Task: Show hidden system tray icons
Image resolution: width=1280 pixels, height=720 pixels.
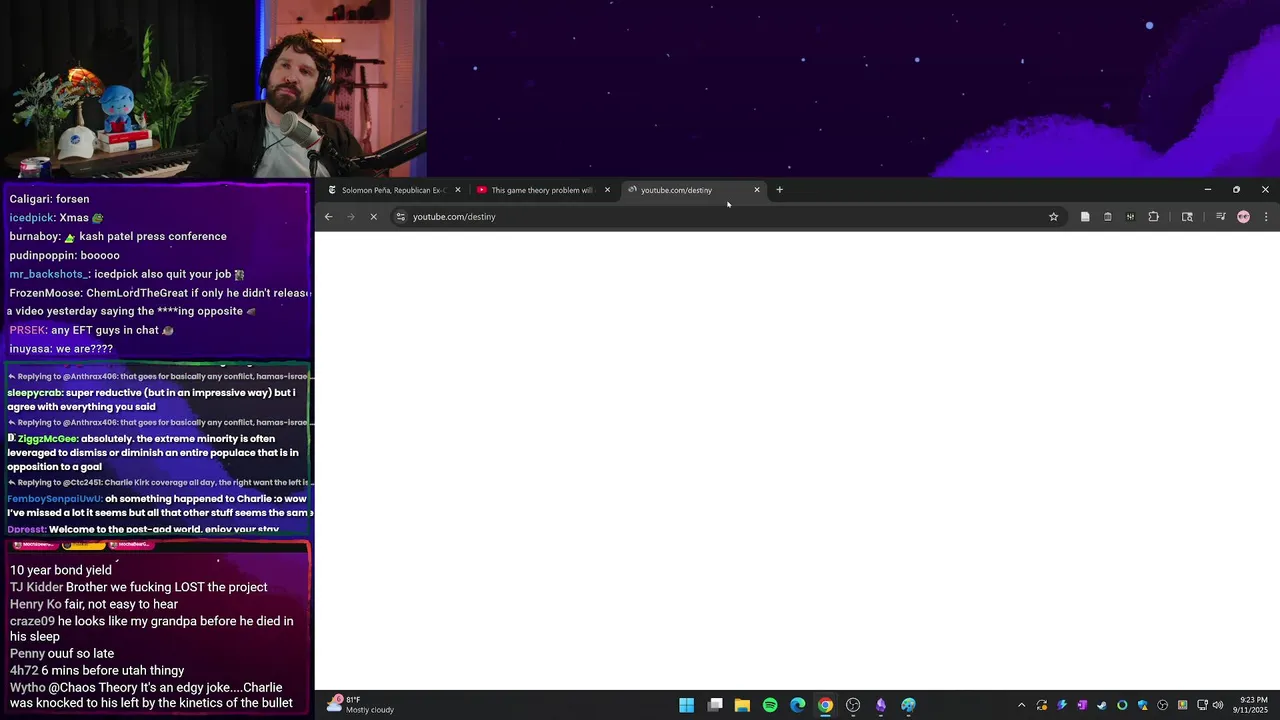Action: point(1021,705)
